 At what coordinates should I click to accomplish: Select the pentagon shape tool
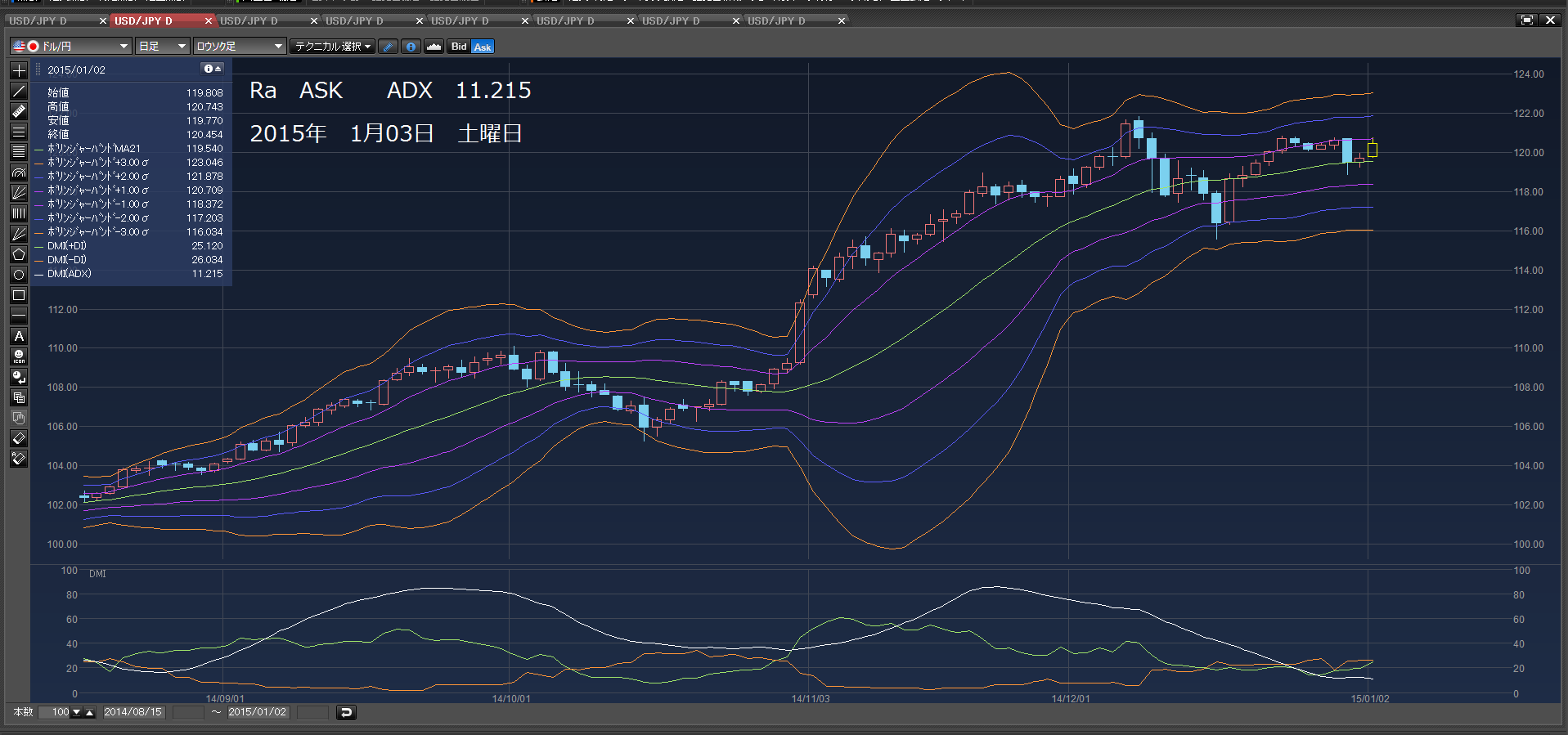pyautogui.click(x=19, y=254)
